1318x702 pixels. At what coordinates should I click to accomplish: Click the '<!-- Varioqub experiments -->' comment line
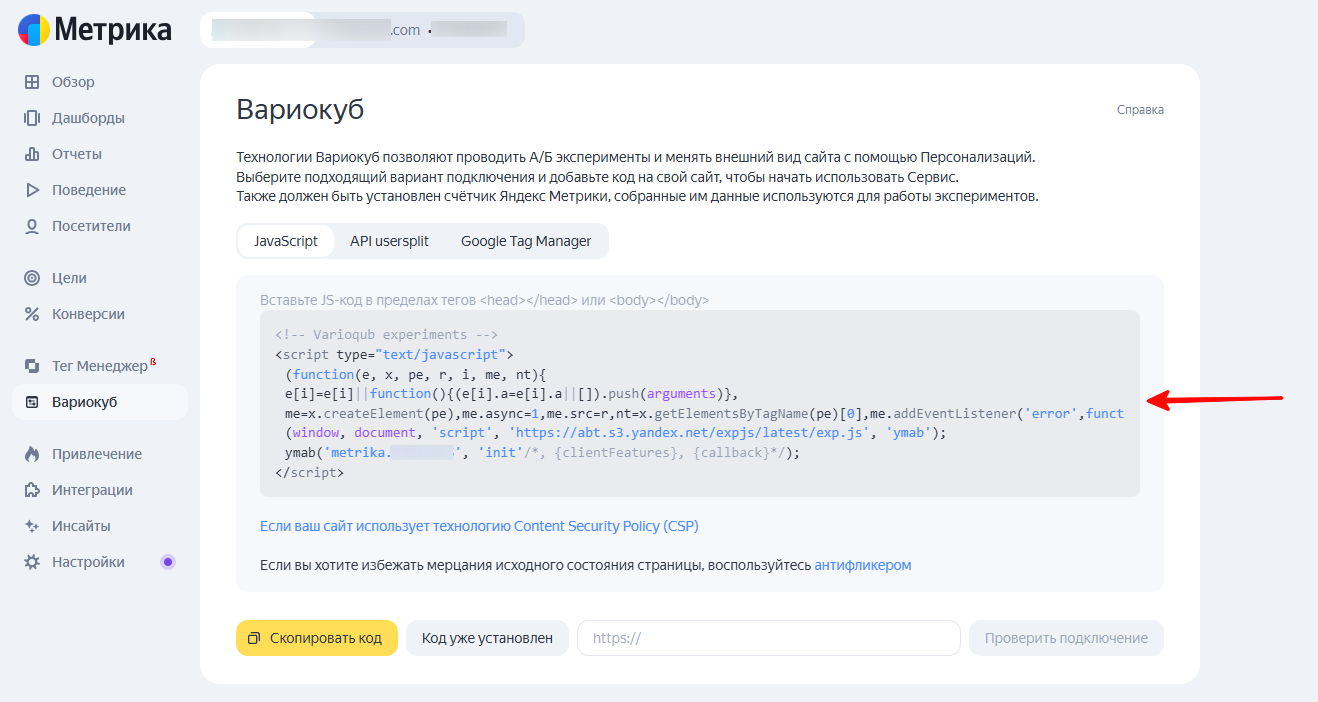point(386,335)
